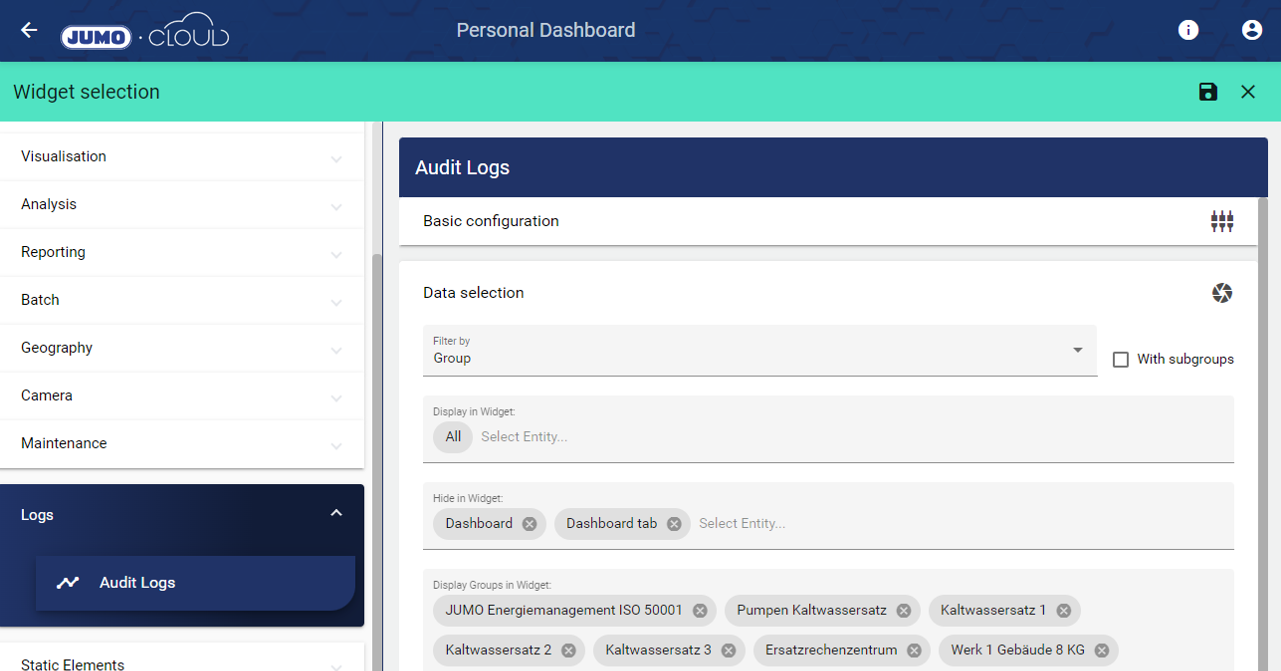Click the All chip in Display in Widget

(453, 437)
